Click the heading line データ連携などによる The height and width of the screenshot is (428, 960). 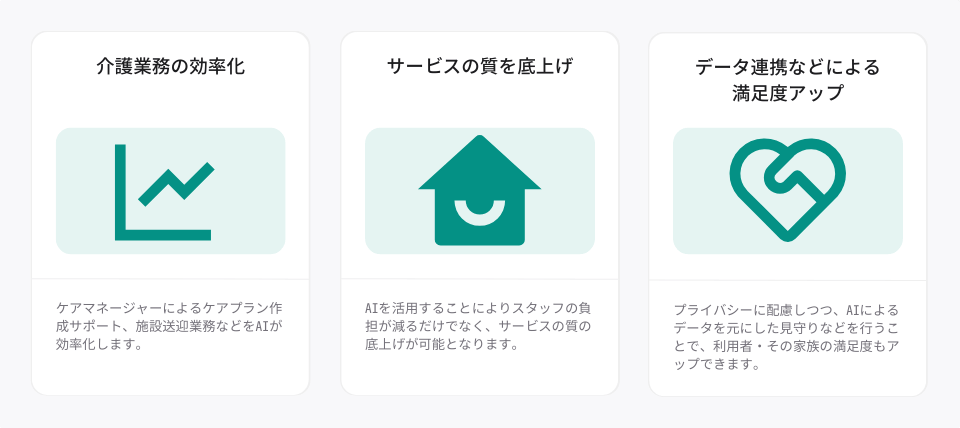click(x=787, y=67)
